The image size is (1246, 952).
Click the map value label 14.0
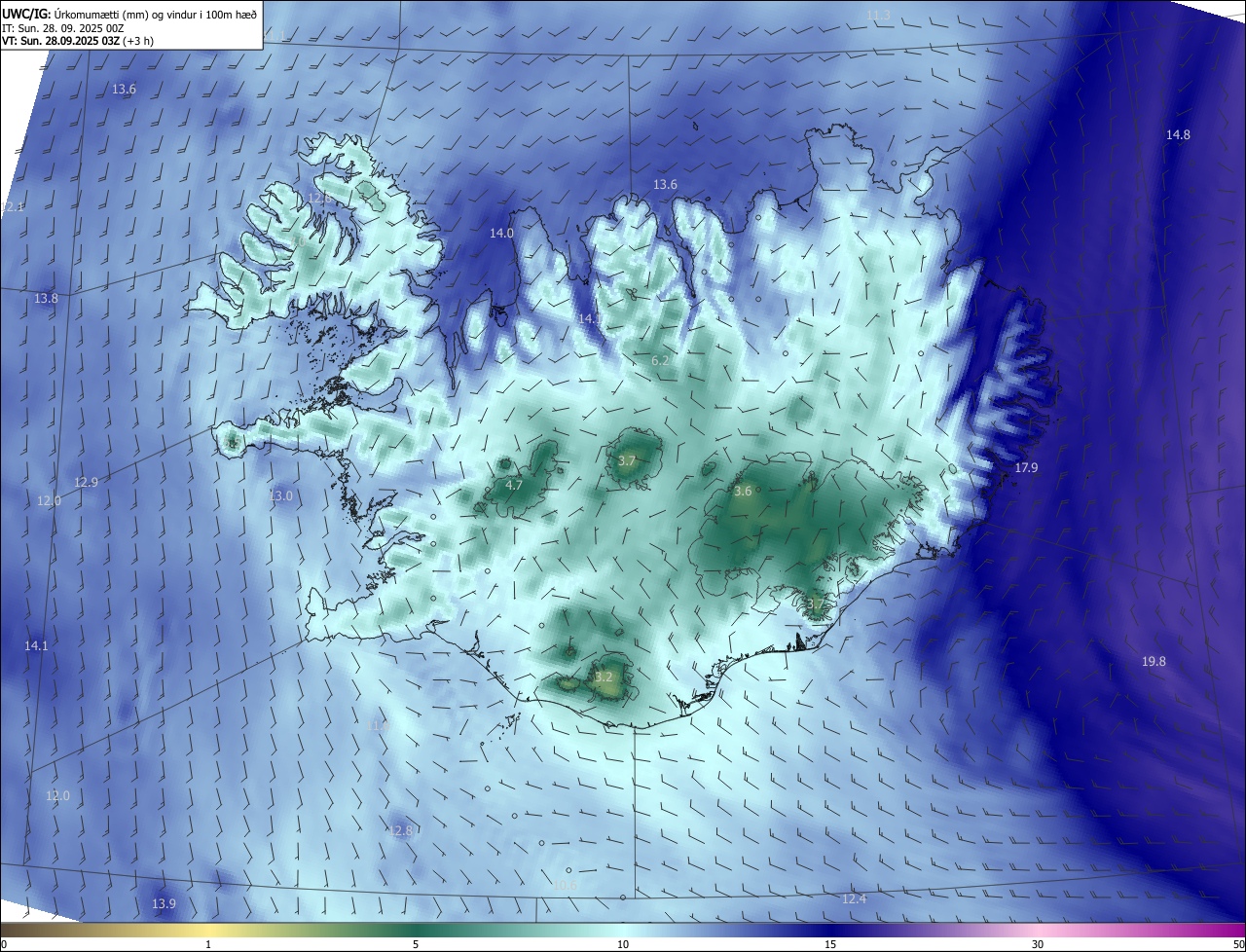pos(501,233)
